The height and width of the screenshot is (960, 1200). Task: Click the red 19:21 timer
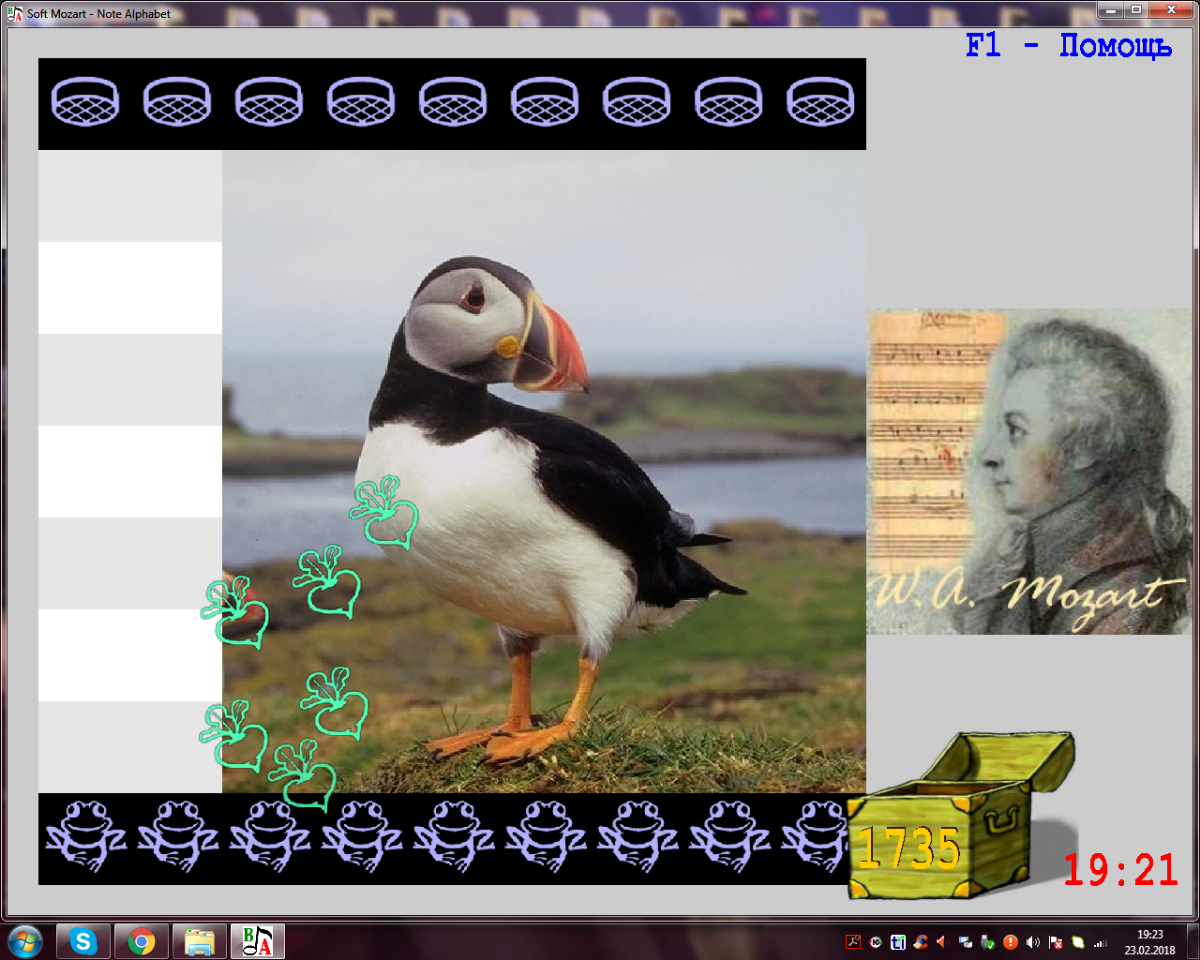[x=1121, y=870]
